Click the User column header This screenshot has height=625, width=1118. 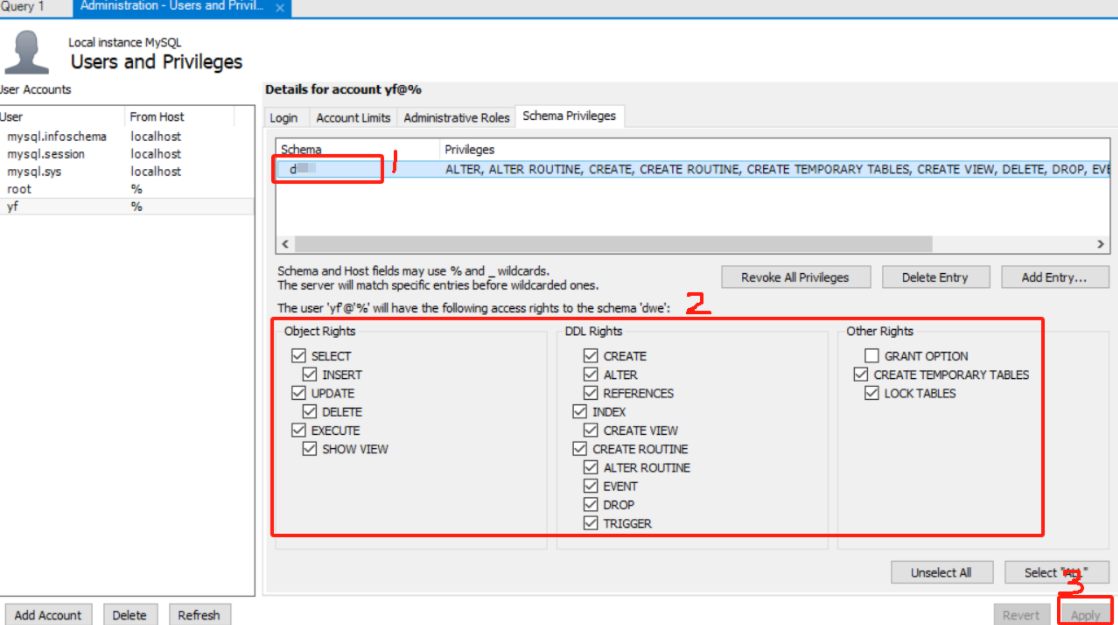click(x=61, y=116)
